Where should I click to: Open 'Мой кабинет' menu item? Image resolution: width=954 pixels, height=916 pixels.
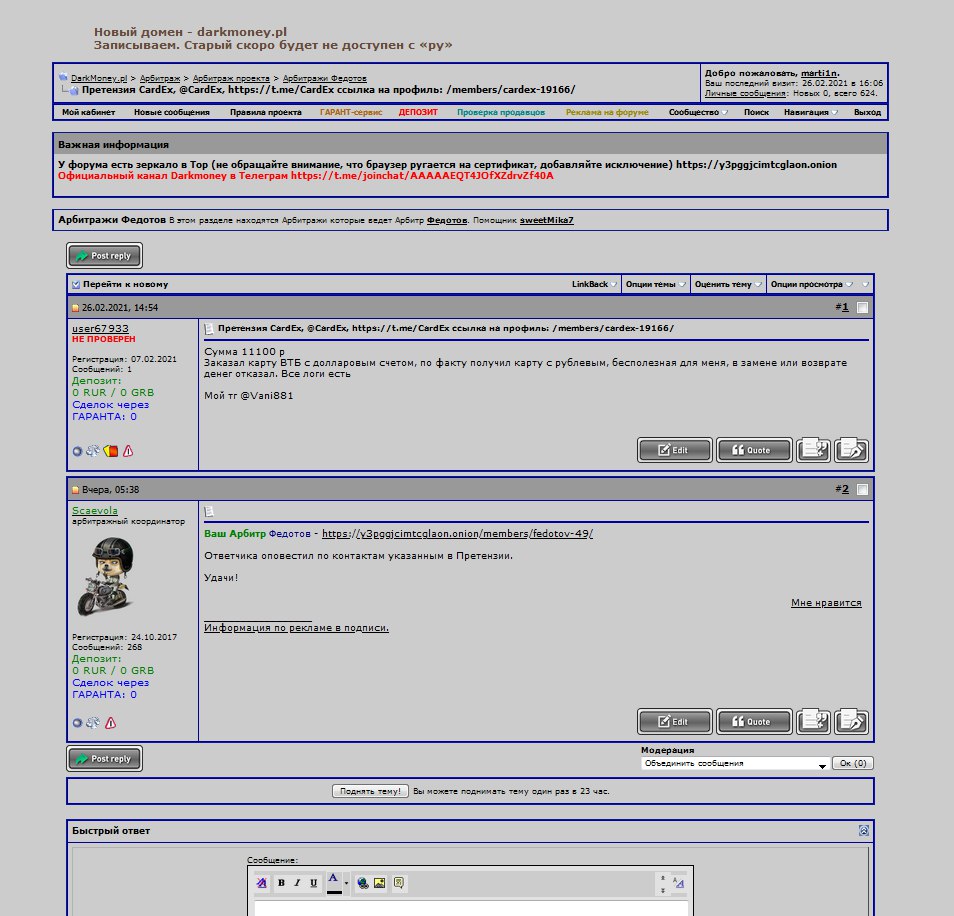pyautogui.click(x=88, y=112)
